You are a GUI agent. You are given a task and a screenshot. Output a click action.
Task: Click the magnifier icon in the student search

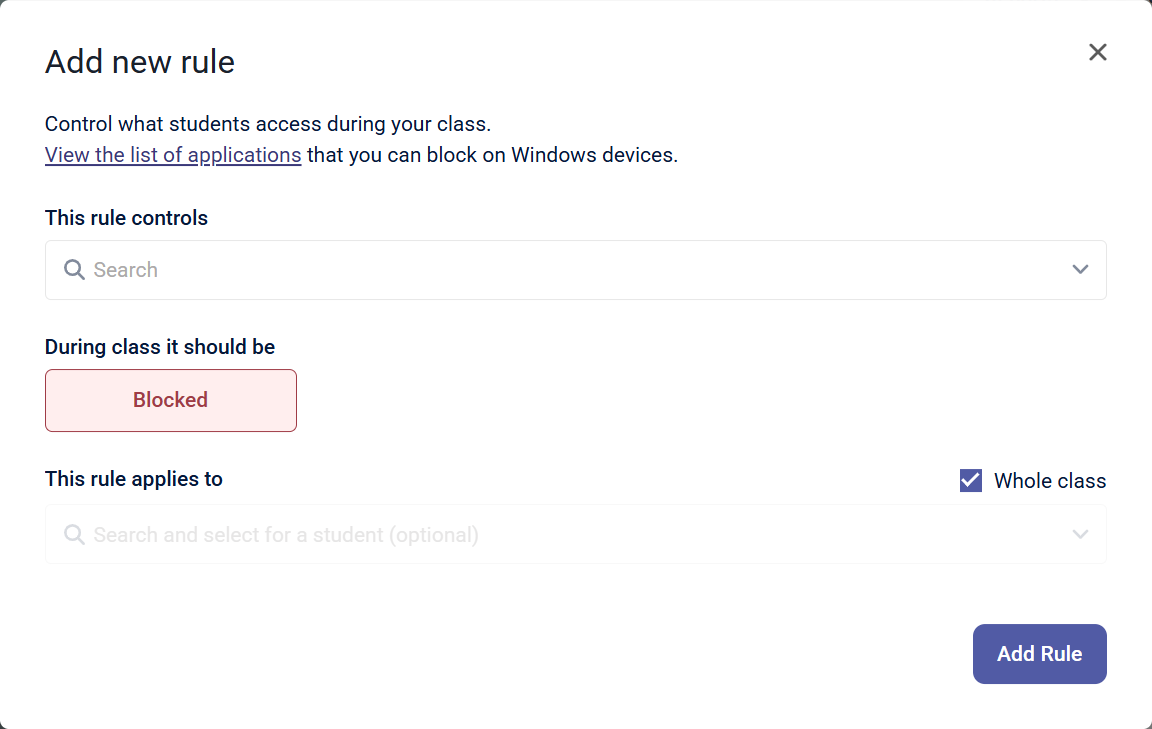coord(74,535)
